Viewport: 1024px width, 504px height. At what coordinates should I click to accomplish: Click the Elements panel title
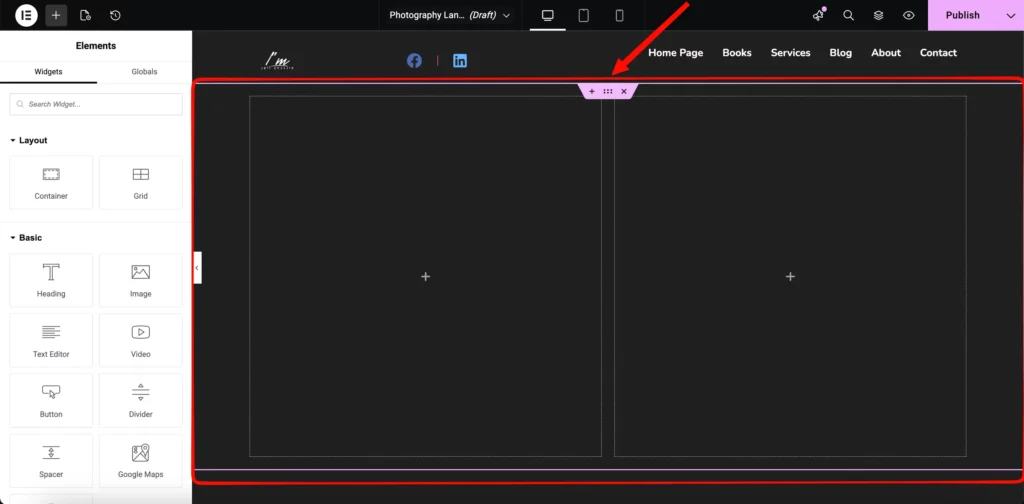pyautogui.click(x=96, y=46)
